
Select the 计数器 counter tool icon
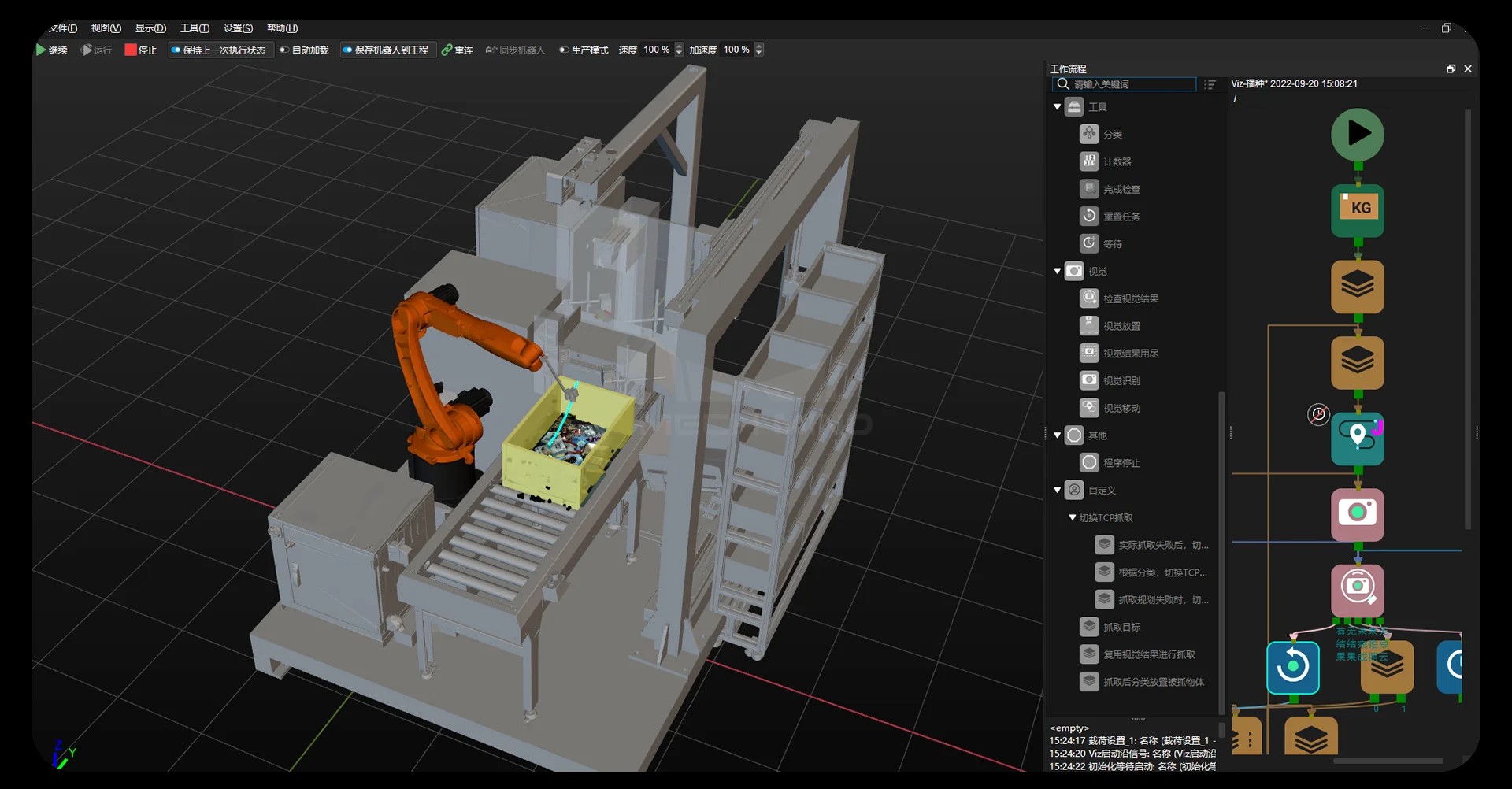coord(1089,161)
